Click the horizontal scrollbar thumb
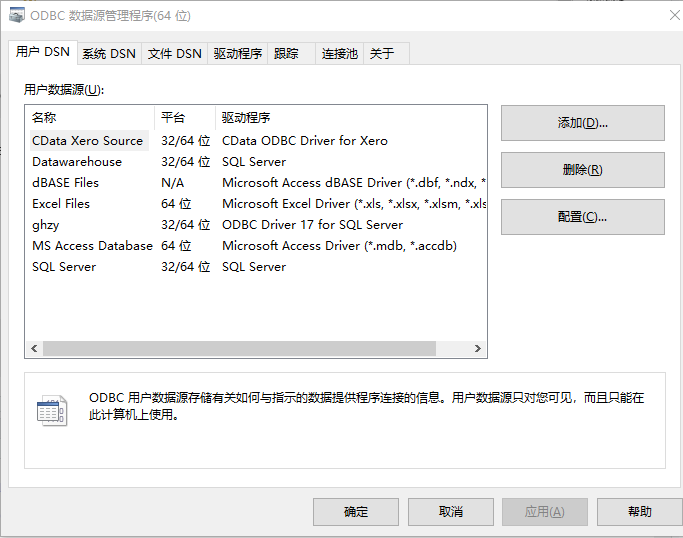This screenshot has height=538, width=683. [239, 349]
